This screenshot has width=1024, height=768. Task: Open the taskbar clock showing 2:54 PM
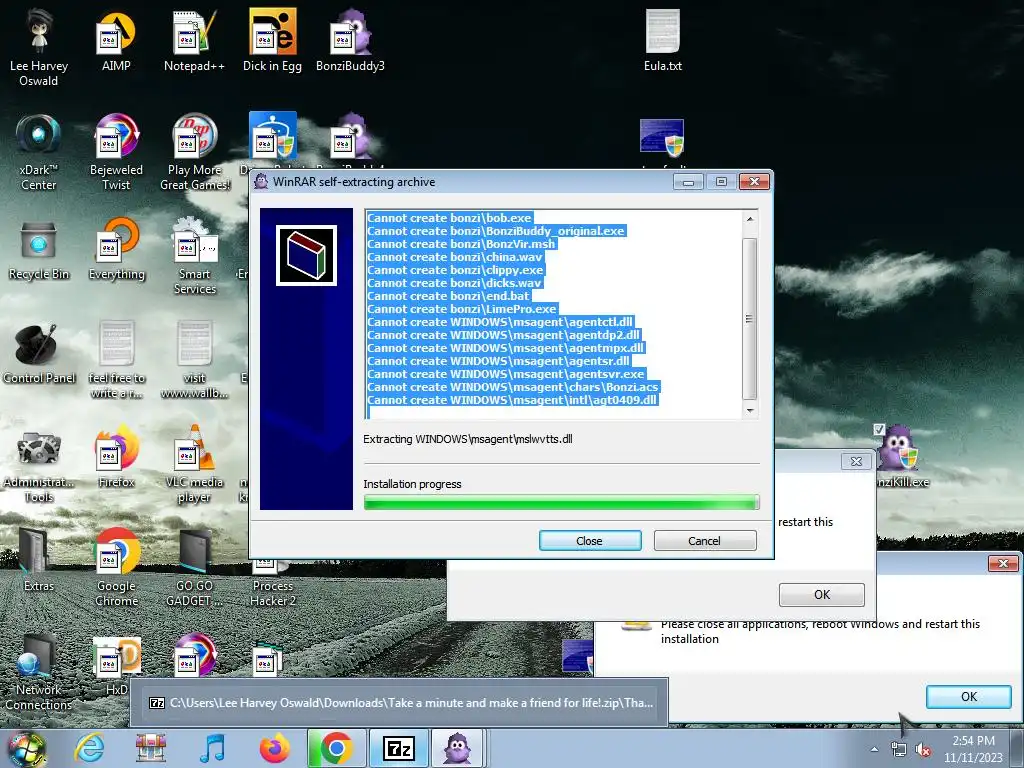973,749
